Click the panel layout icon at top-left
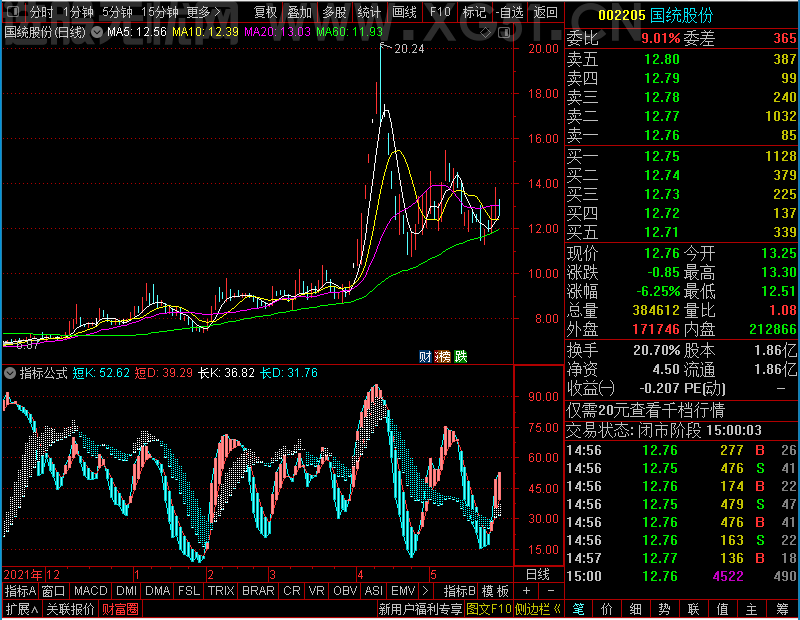800x620 pixels. pyautogui.click(x=13, y=11)
